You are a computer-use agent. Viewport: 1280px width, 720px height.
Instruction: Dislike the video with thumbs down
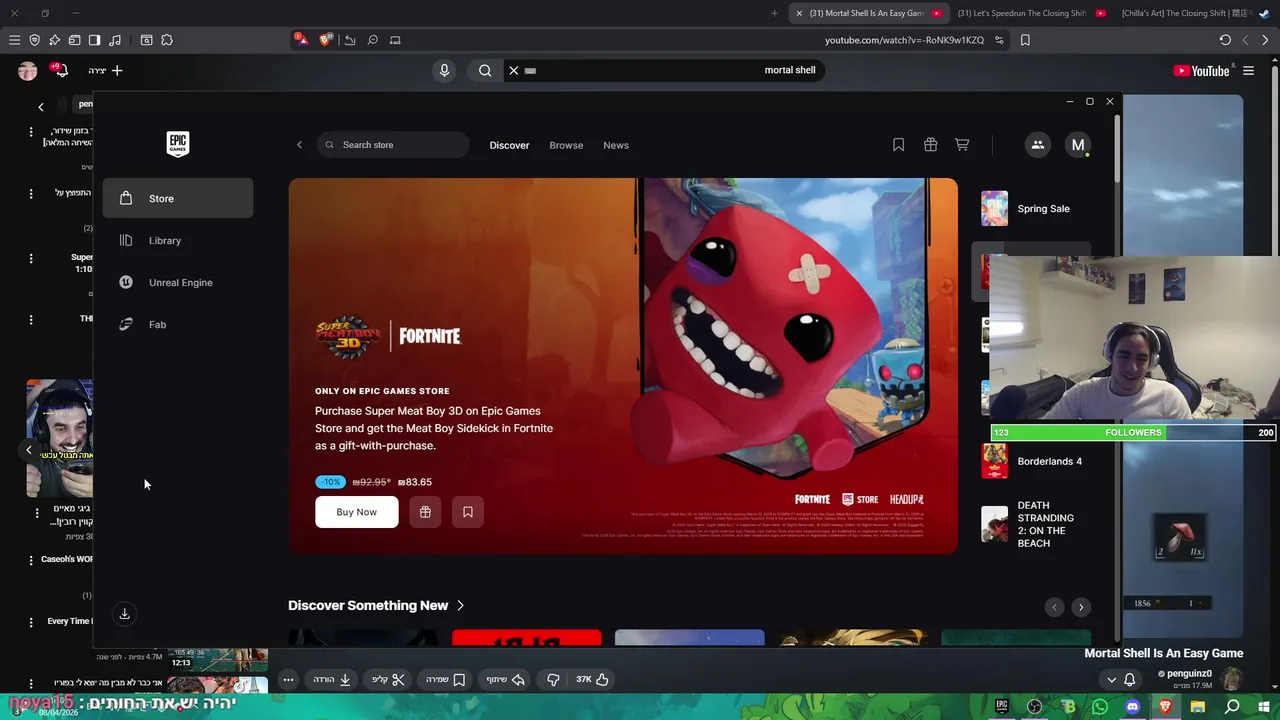553,679
